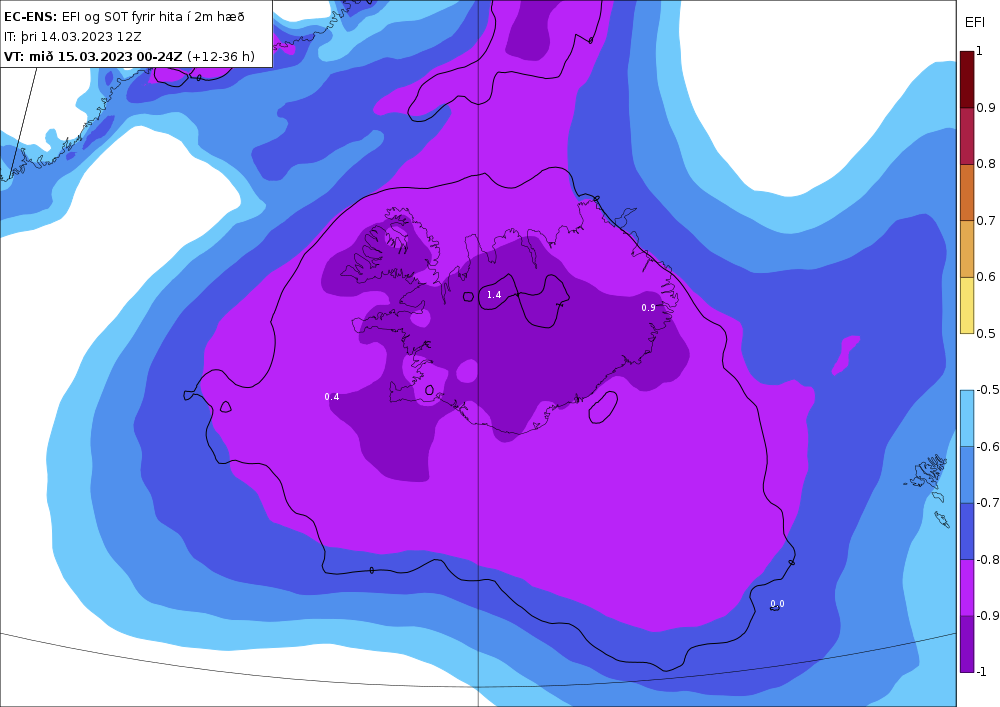Click the closed oval contour southeast of Iceland
This screenshot has width=1000, height=707.
coord(603,407)
